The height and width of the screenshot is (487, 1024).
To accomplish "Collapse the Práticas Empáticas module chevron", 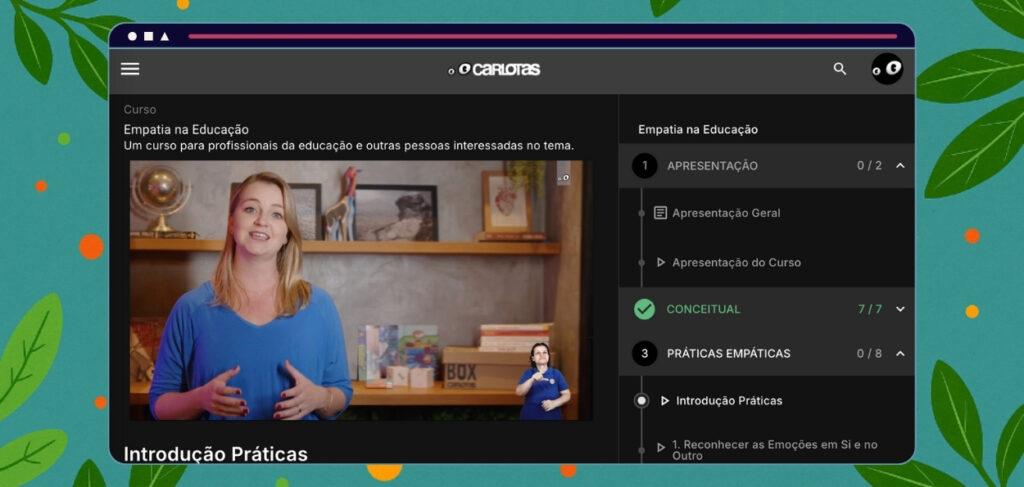I will (x=900, y=354).
